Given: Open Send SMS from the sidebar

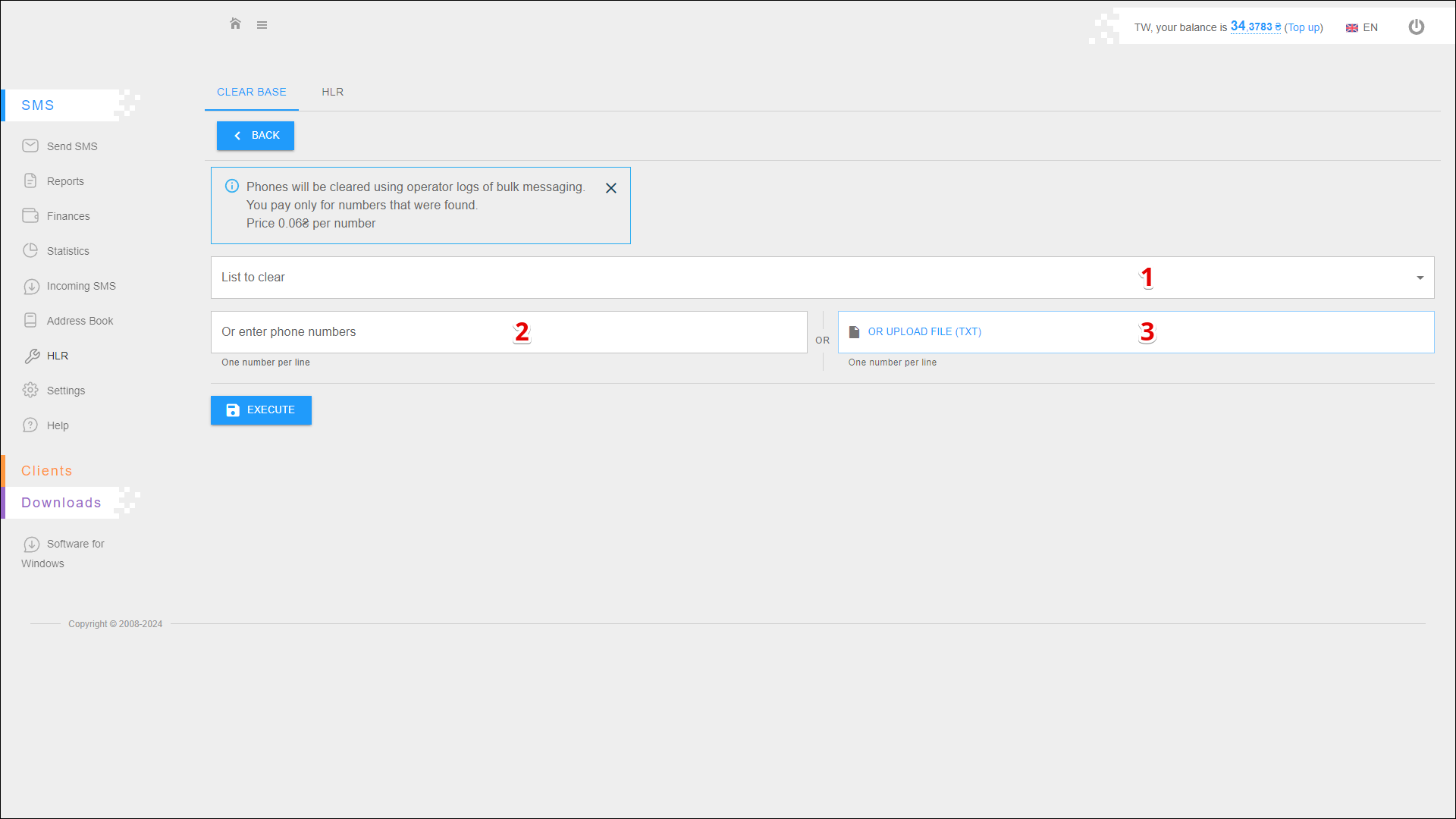Looking at the screenshot, I should (x=71, y=146).
